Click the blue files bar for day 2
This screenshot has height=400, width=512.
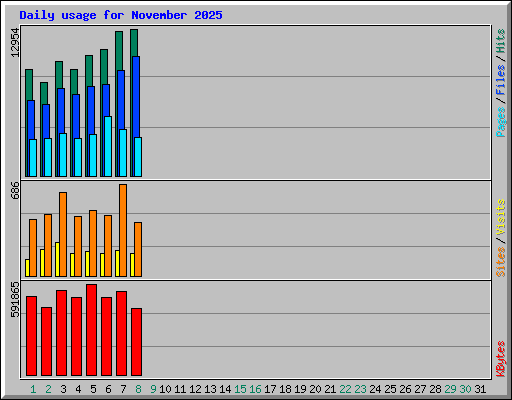click(46, 121)
